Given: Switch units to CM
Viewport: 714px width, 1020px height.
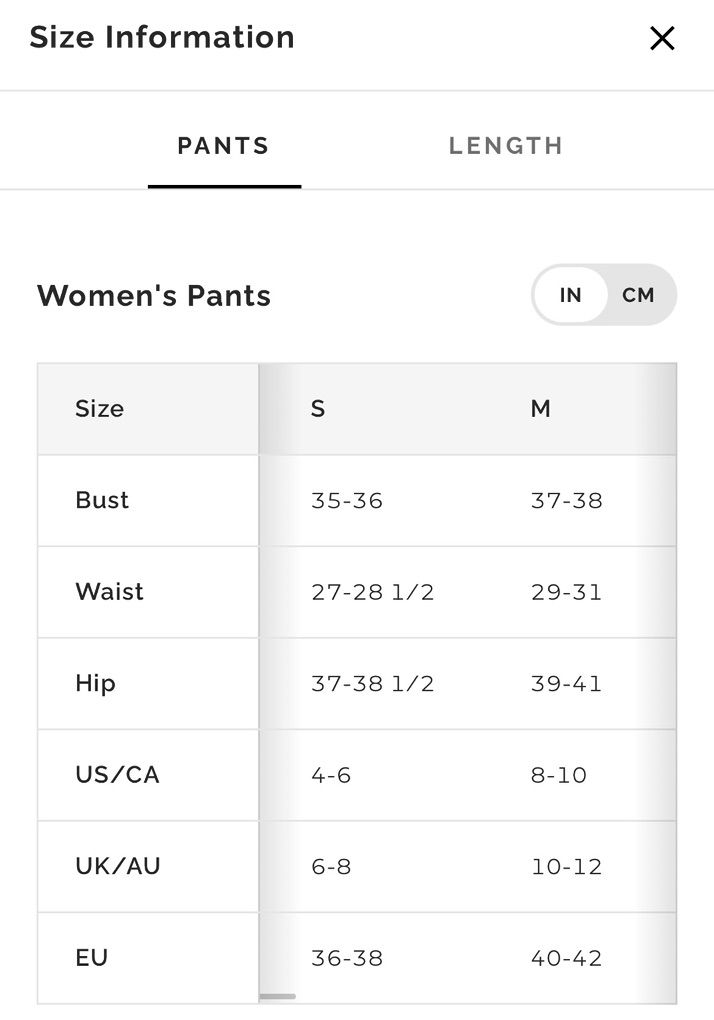Looking at the screenshot, I should pyautogui.click(x=638, y=295).
